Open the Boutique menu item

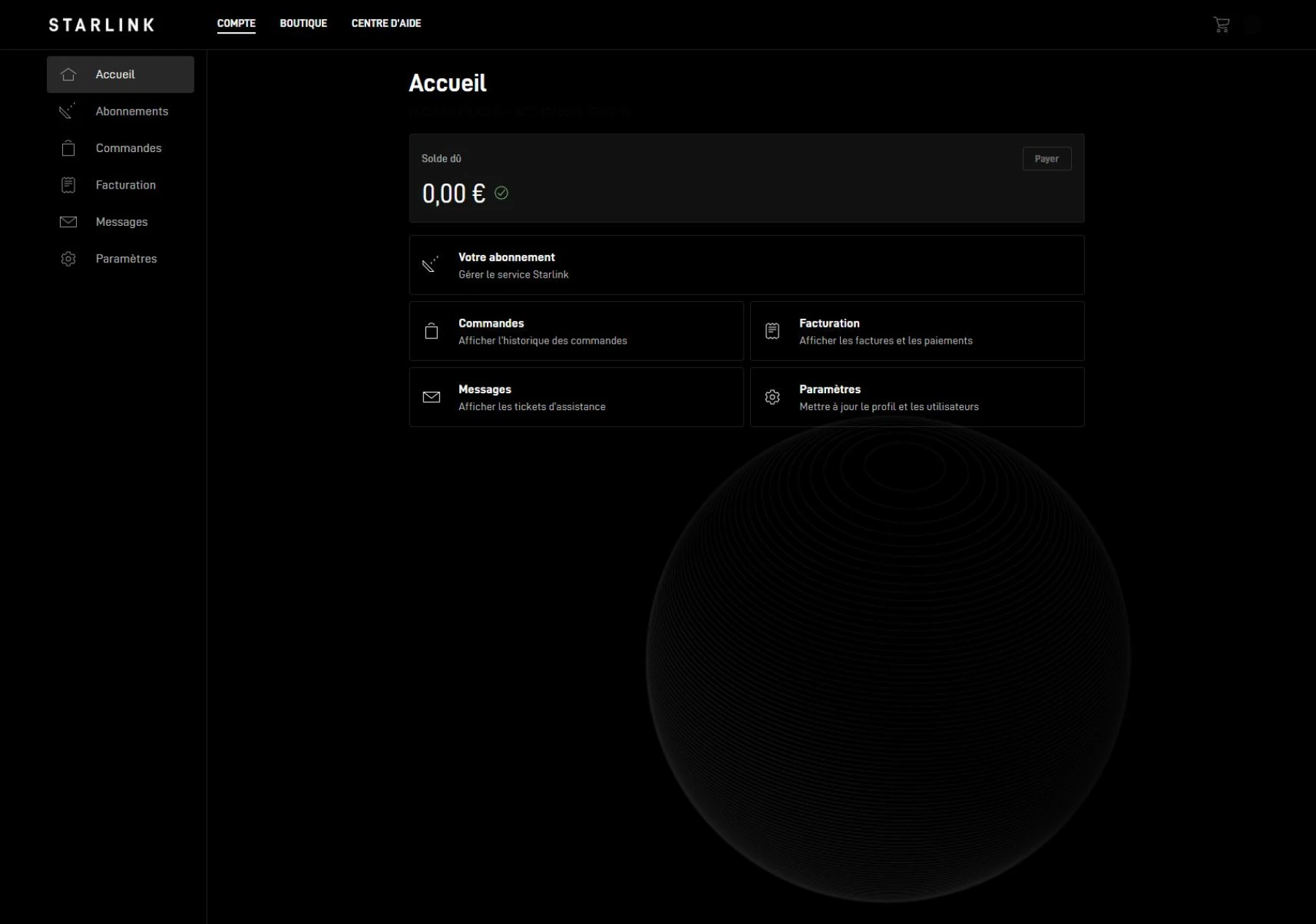click(x=303, y=23)
